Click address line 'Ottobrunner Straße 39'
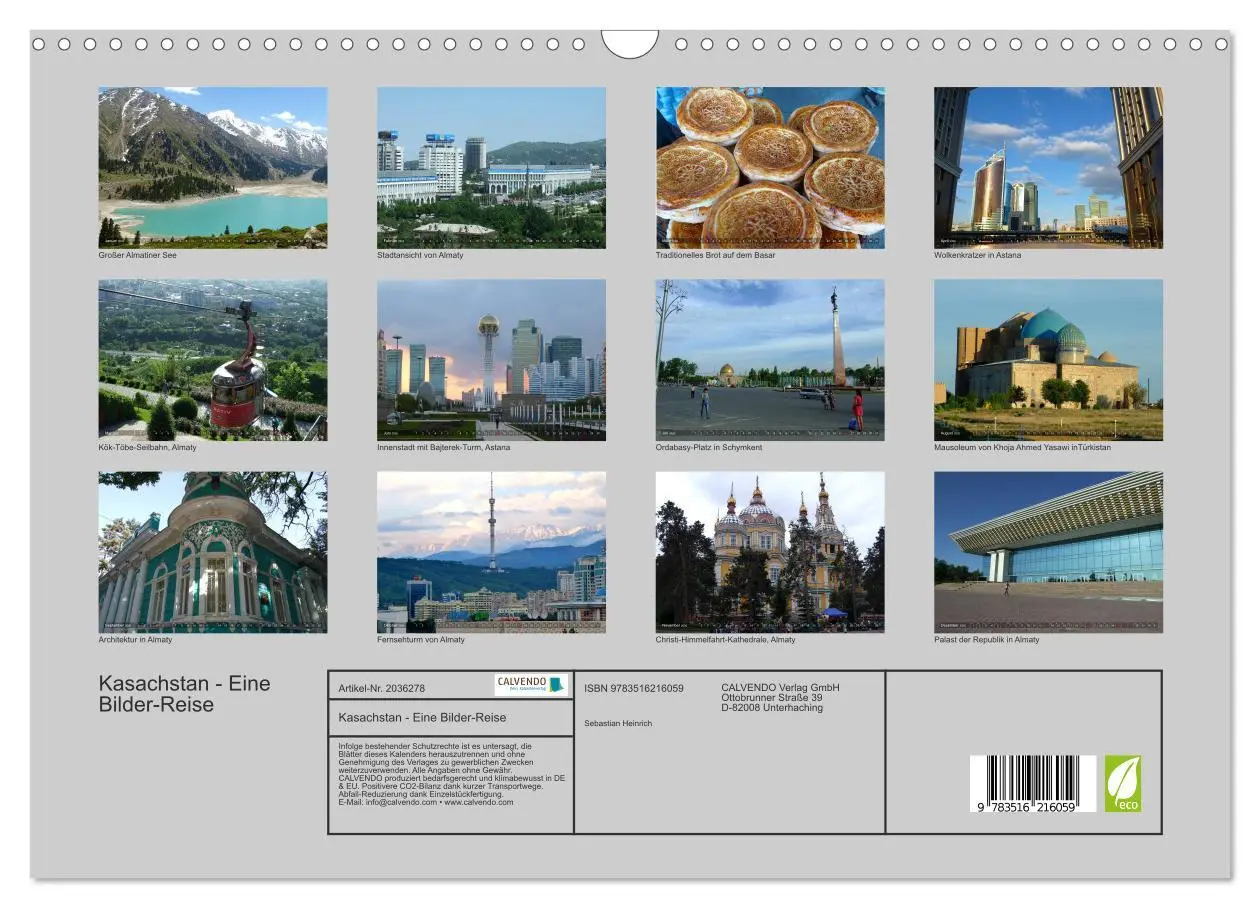Image resolution: width=1260 pixels, height=908 pixels. 772,697
